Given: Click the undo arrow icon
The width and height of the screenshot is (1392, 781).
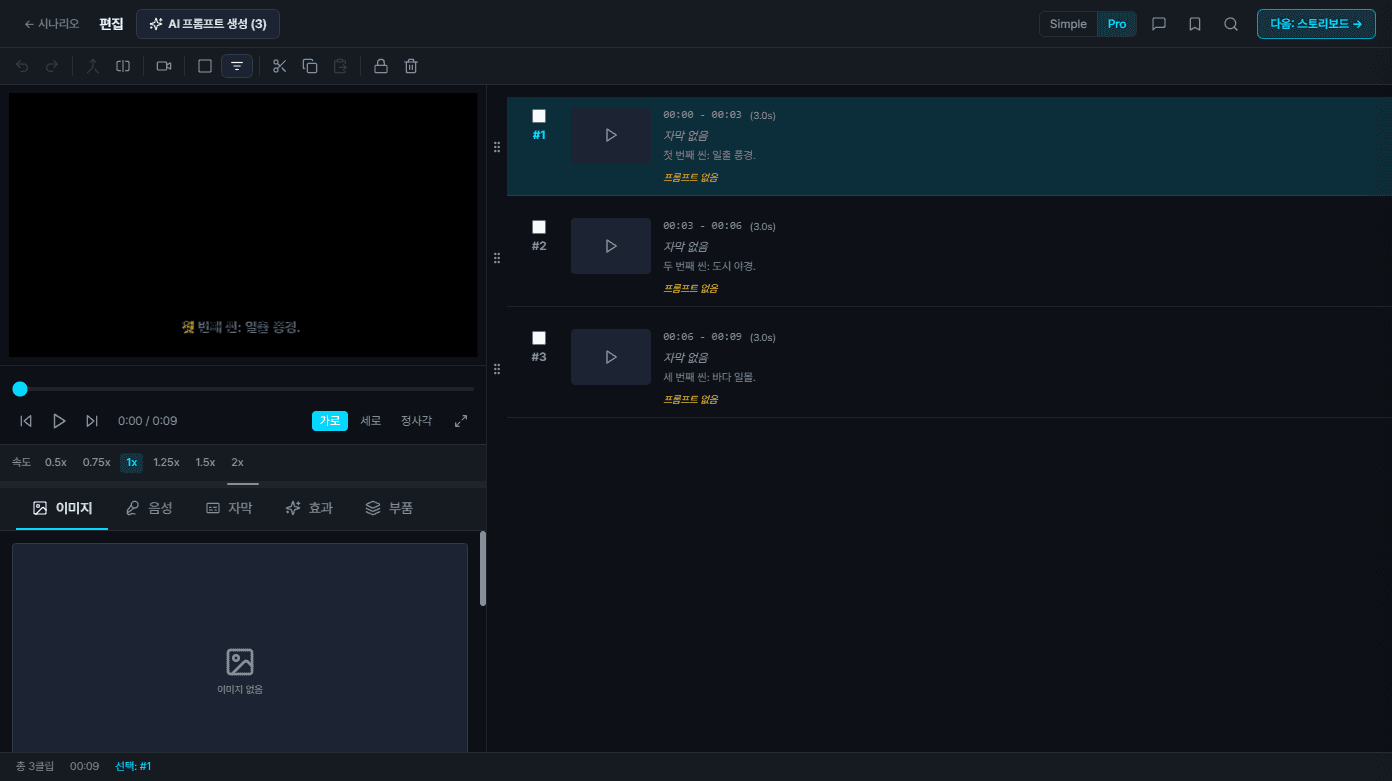Looking at the screenshot, I should point(22,66).
